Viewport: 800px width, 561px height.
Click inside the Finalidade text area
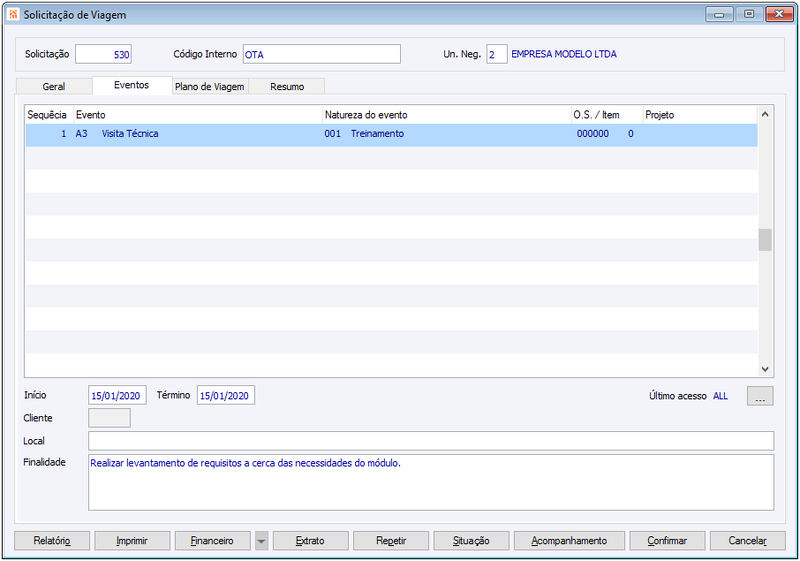(x=431, y=482)
